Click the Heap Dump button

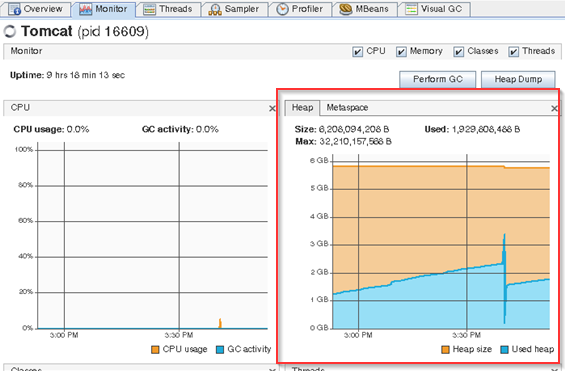(518, 79)
